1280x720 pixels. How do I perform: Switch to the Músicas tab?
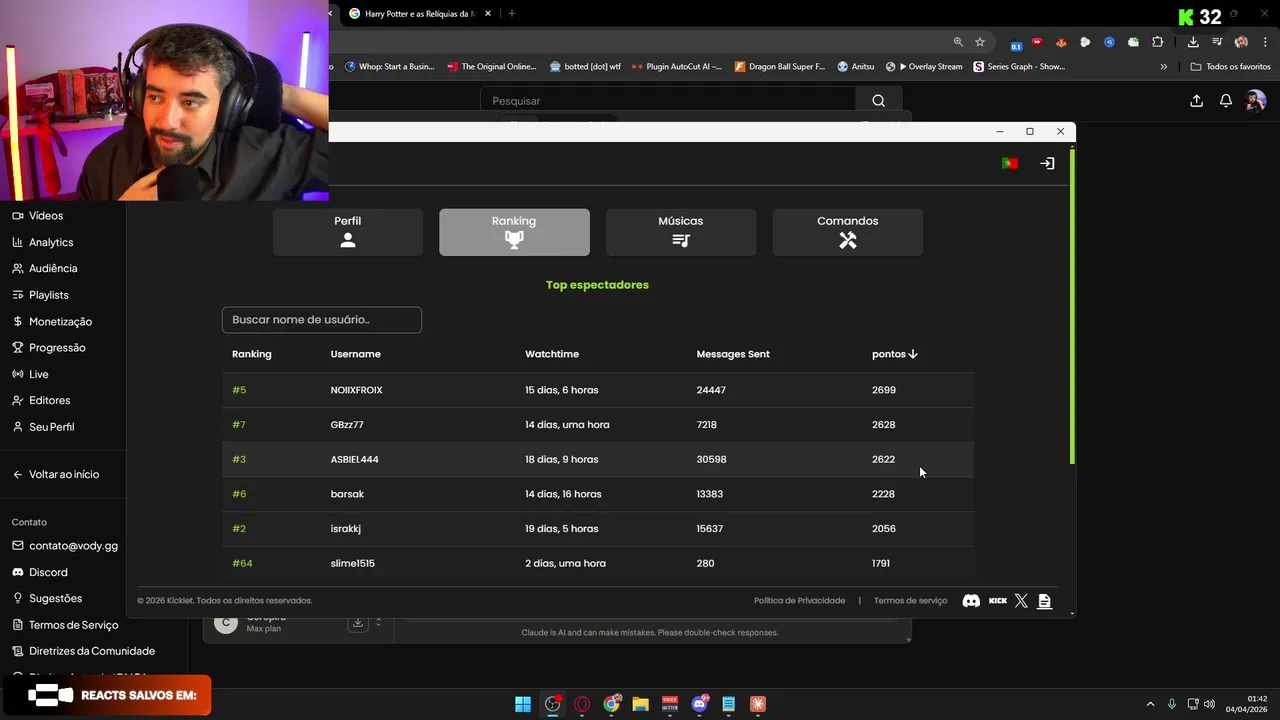(681, 232)
